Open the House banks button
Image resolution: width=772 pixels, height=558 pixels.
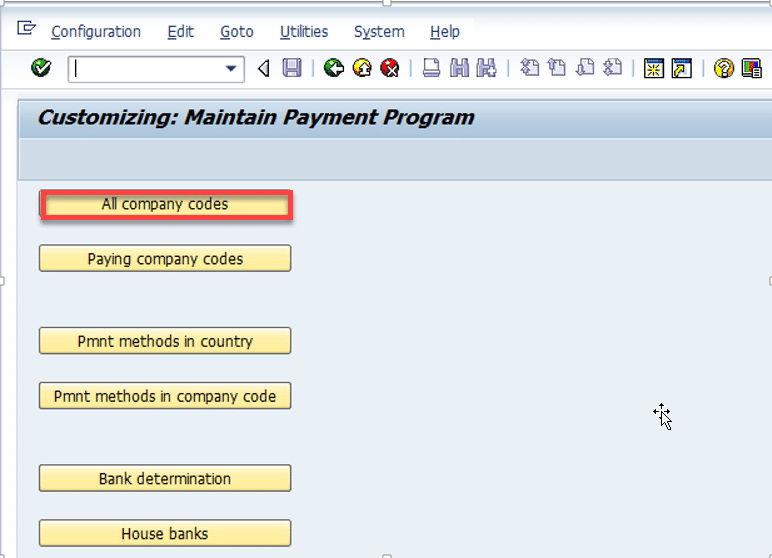[x=165, y=533]
